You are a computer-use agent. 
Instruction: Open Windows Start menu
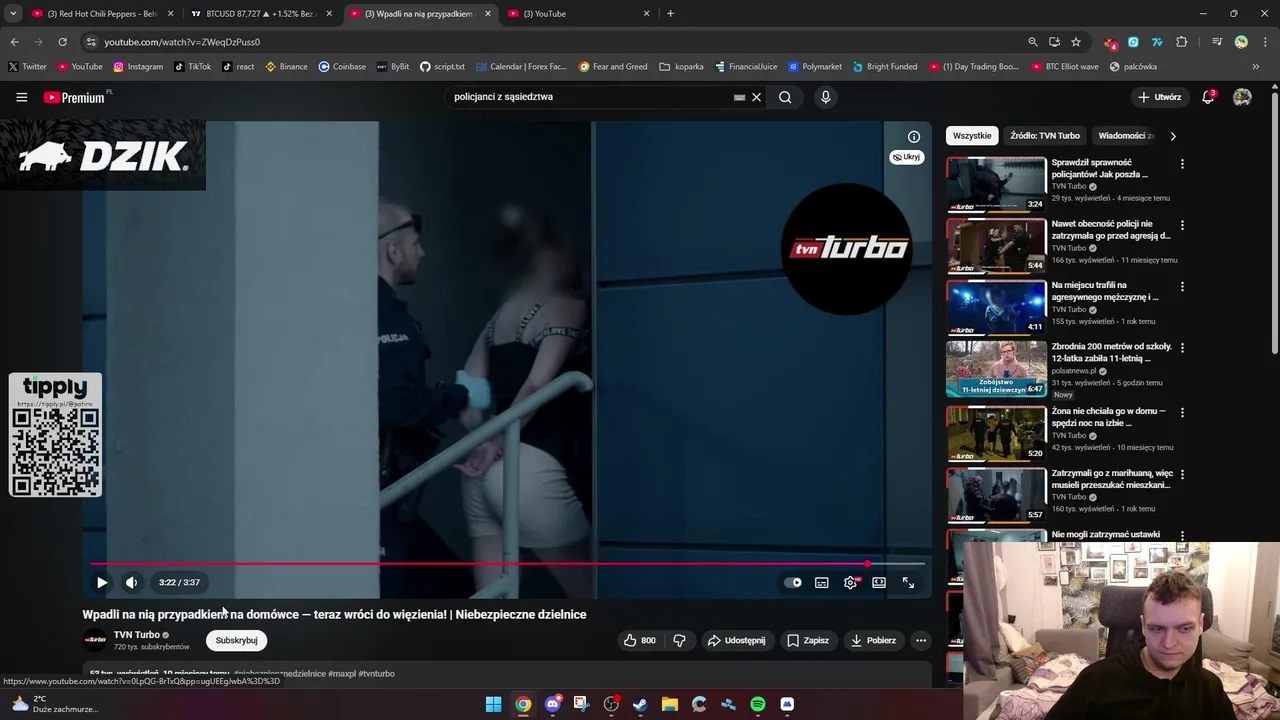click(493, 704)
